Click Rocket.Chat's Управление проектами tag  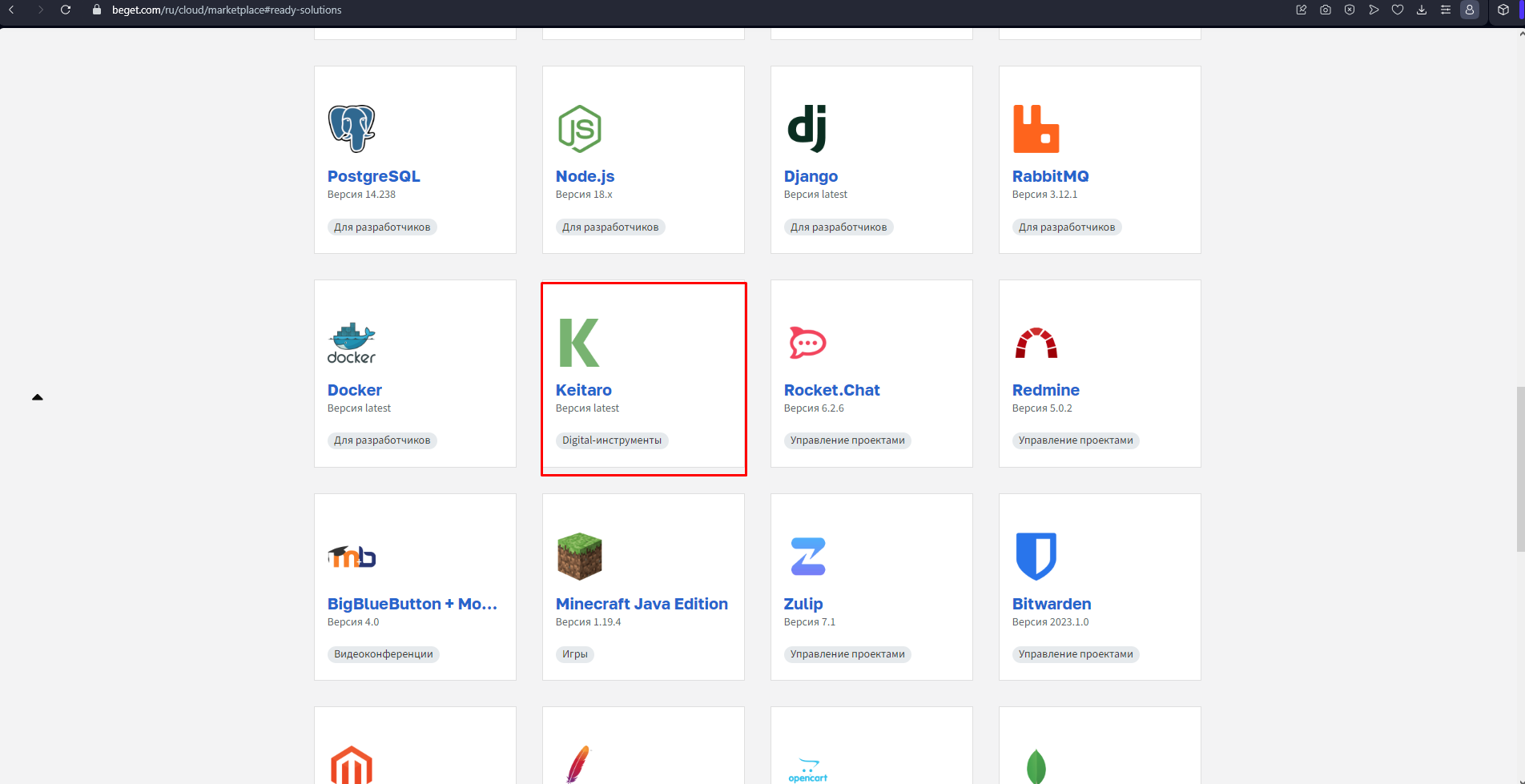point(847,440)
